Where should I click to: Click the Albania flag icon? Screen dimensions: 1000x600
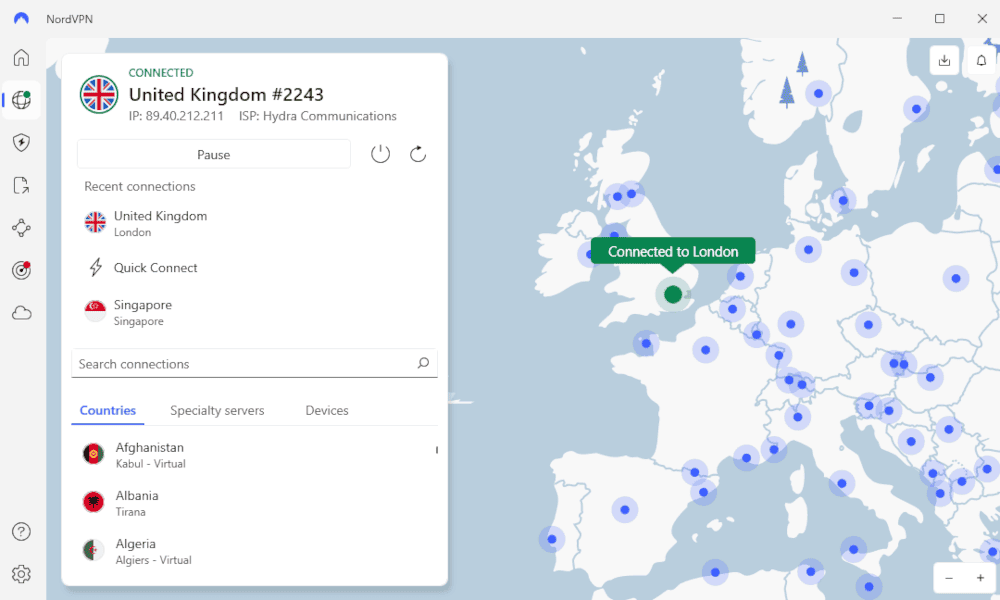pyautogui.click(x=94, y=502)
